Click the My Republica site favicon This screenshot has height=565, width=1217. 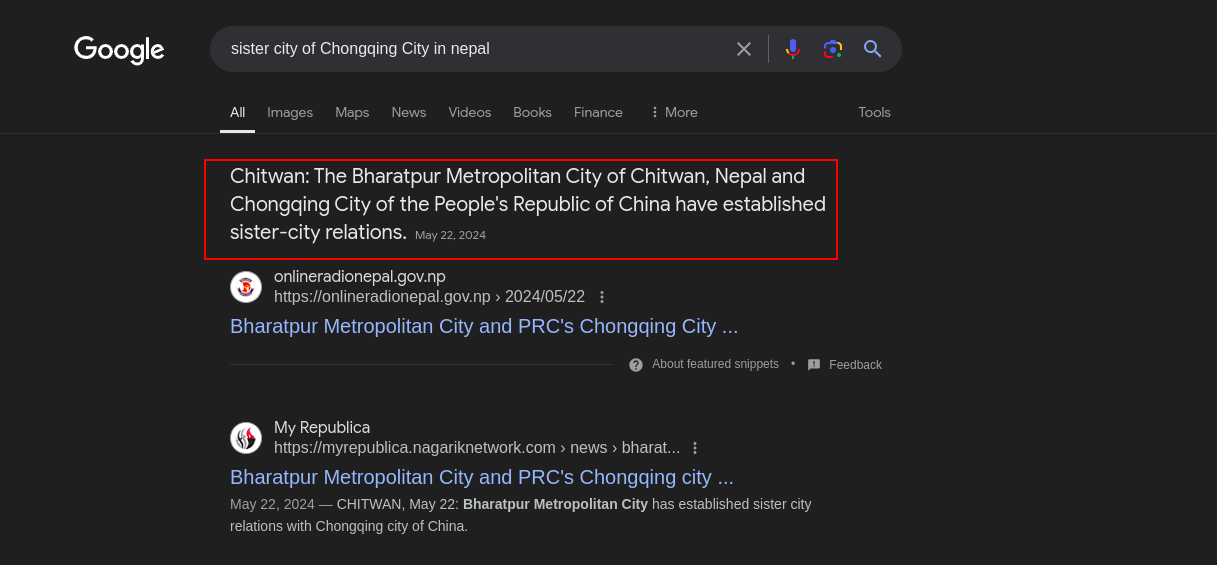click(246, 438)
